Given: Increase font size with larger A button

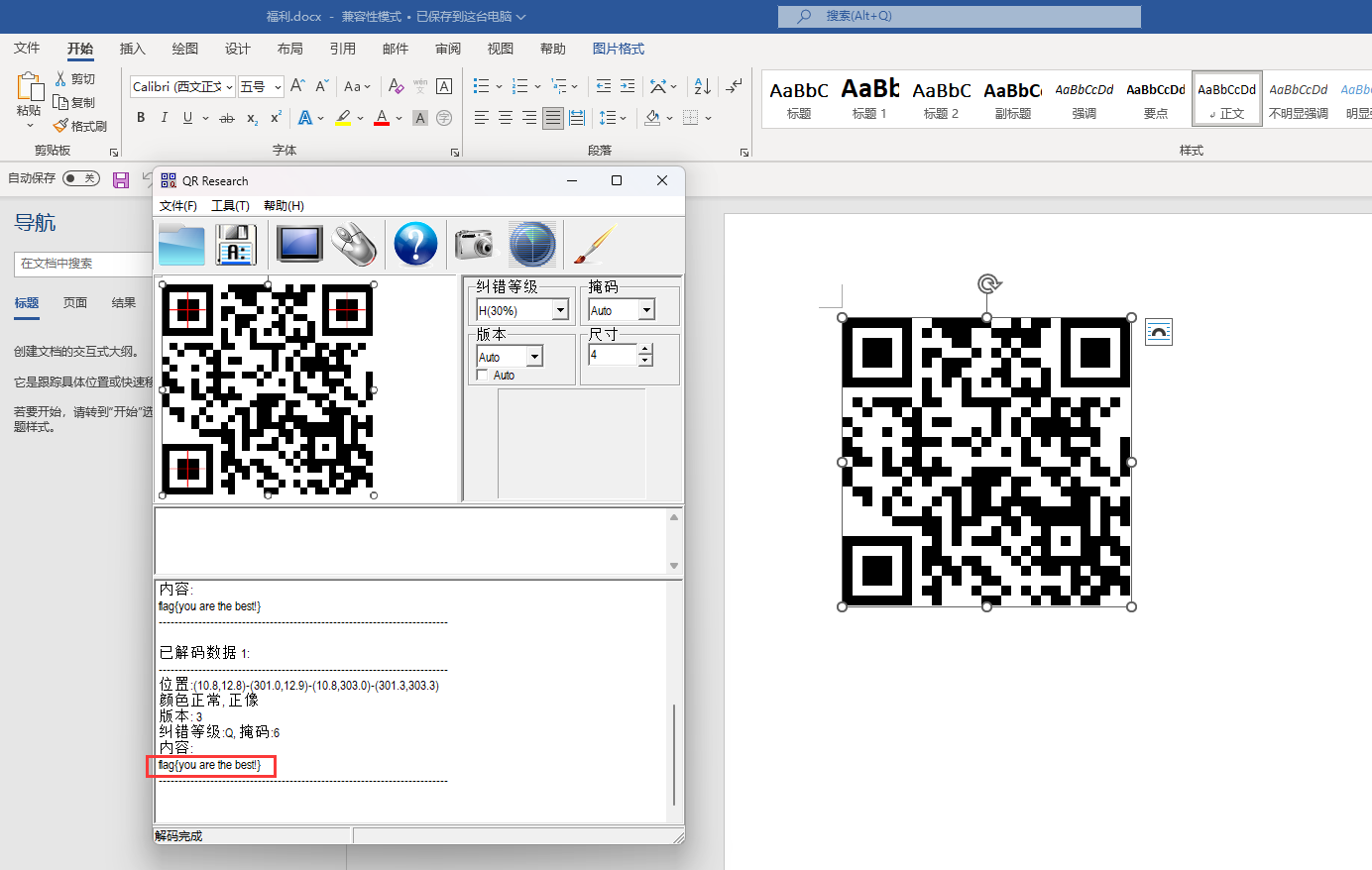Looking at the screenshot, I should [x=297, y=86].
